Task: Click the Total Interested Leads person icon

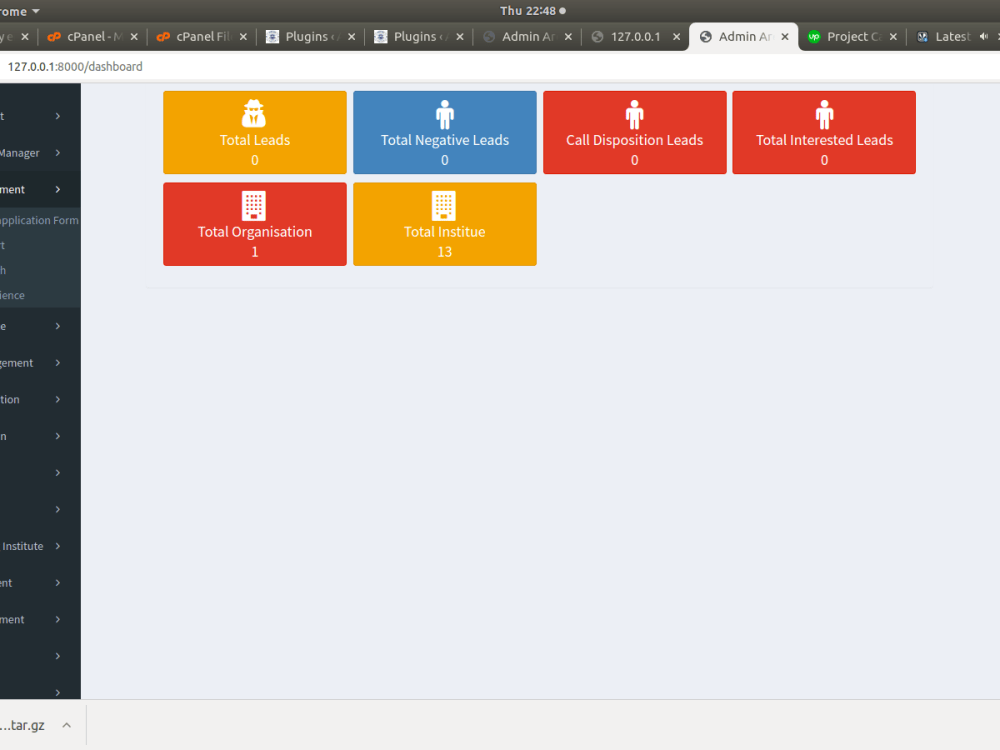Action: (x=823, y=112)
